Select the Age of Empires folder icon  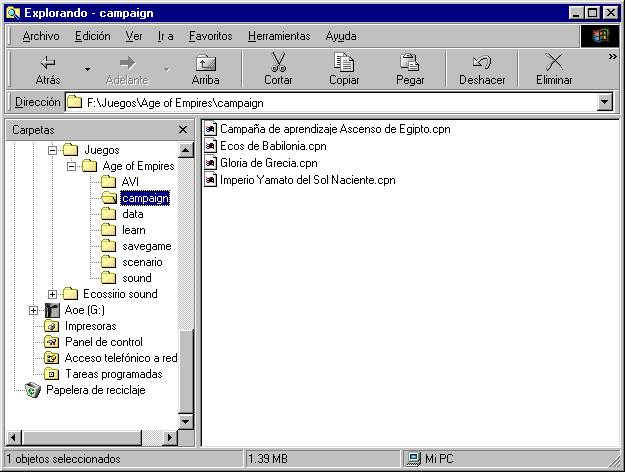[x=90, y=166]
